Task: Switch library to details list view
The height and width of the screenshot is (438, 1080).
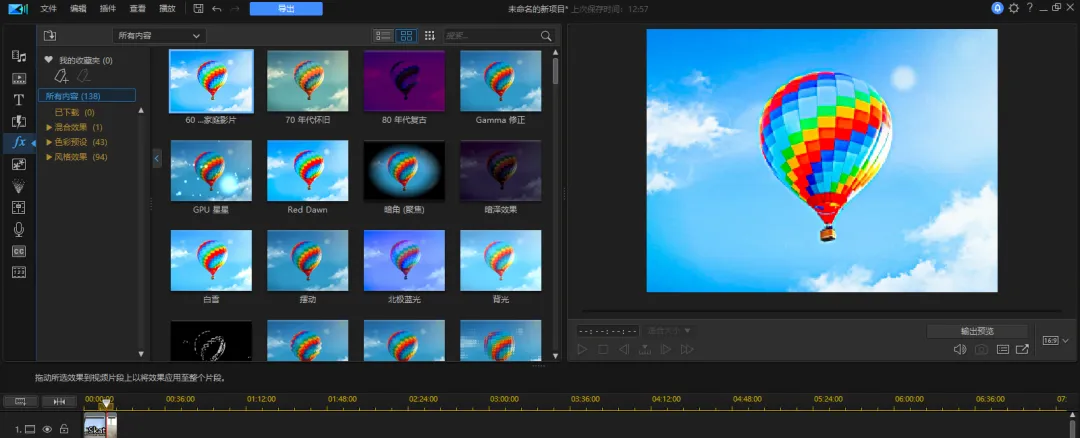Action: coord(383,36)
